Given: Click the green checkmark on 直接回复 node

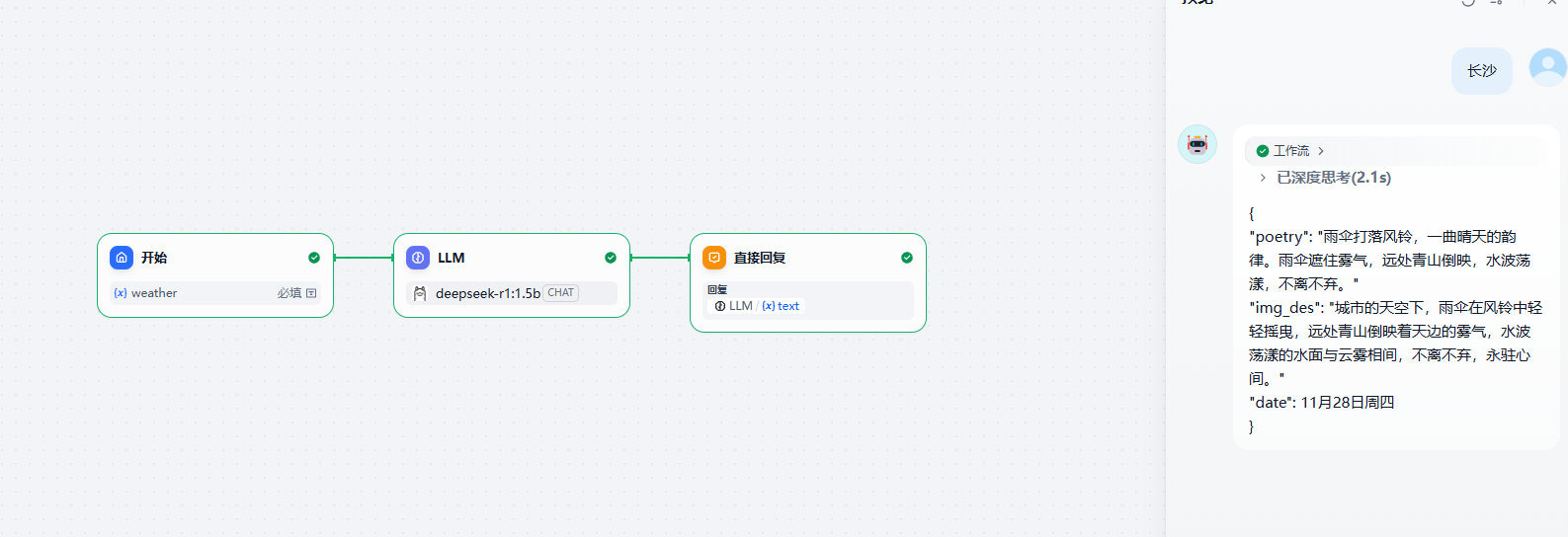Looking at the screenshot, I should tap(907, 258).
